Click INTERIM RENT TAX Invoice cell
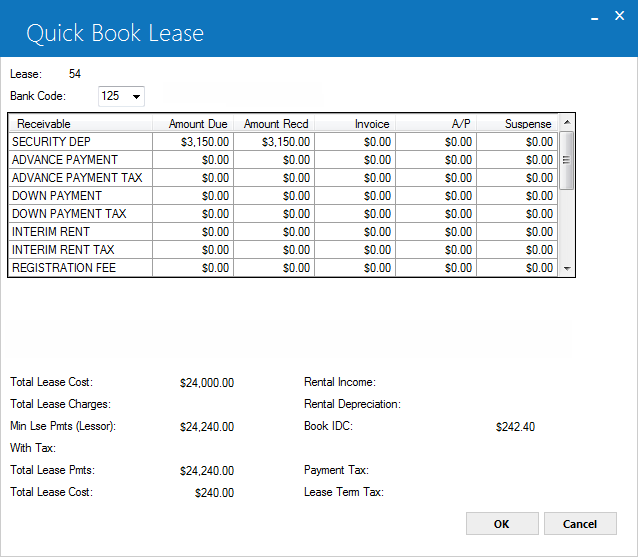 [355, 249]
